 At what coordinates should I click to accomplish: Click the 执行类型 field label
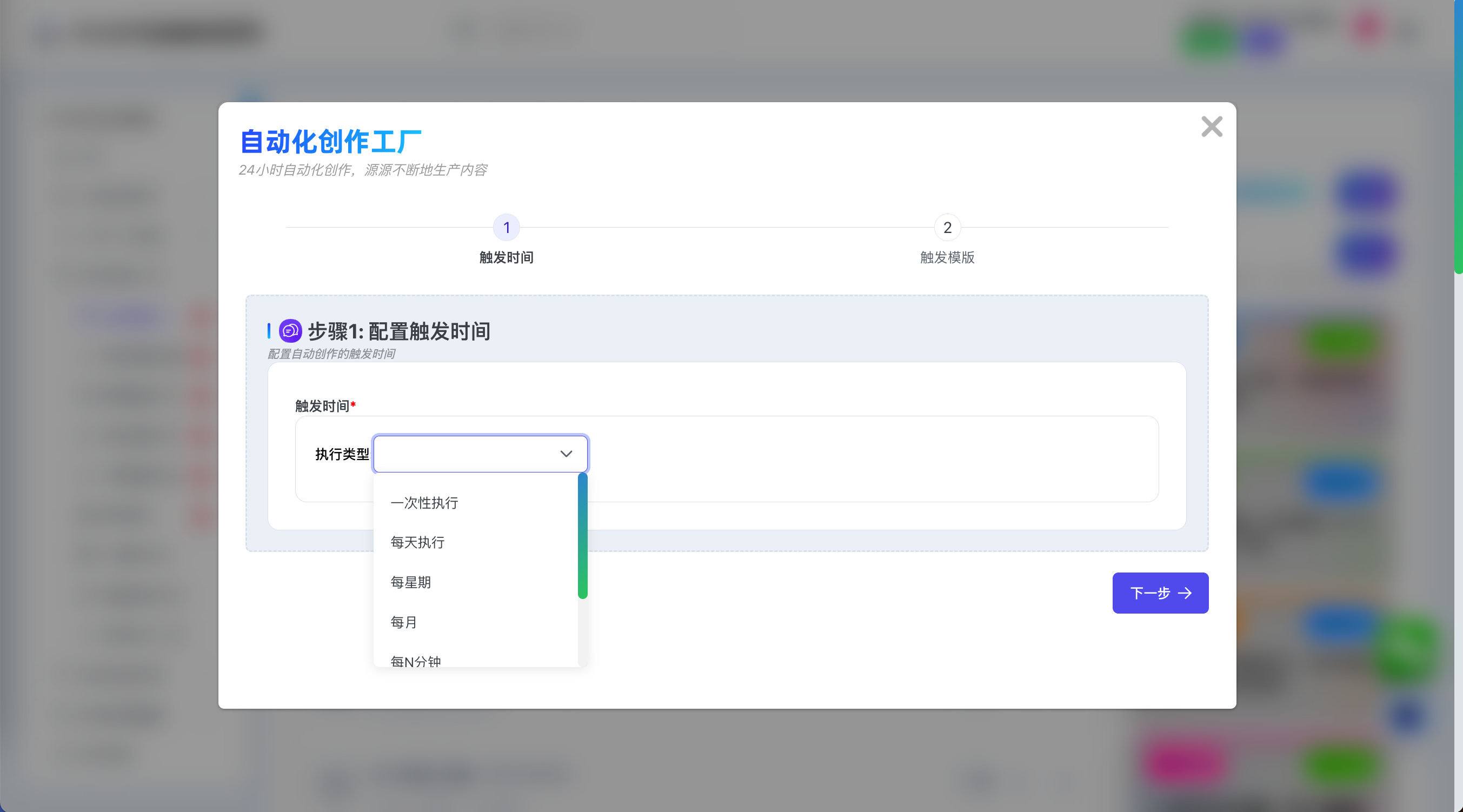pos(342,454)
